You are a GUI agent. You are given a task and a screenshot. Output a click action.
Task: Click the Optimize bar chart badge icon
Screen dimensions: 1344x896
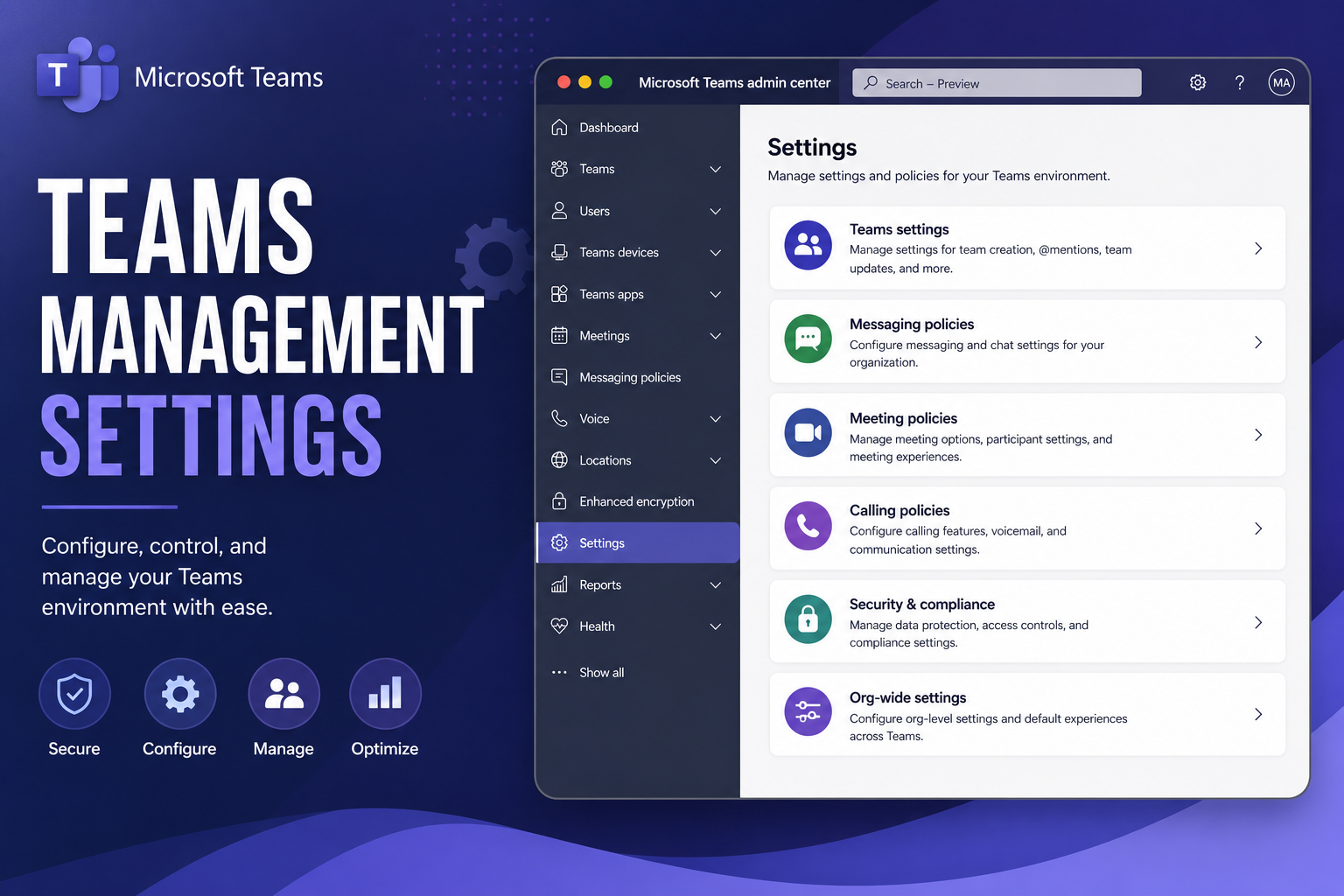pyautogui.click(x=385, y=694)
